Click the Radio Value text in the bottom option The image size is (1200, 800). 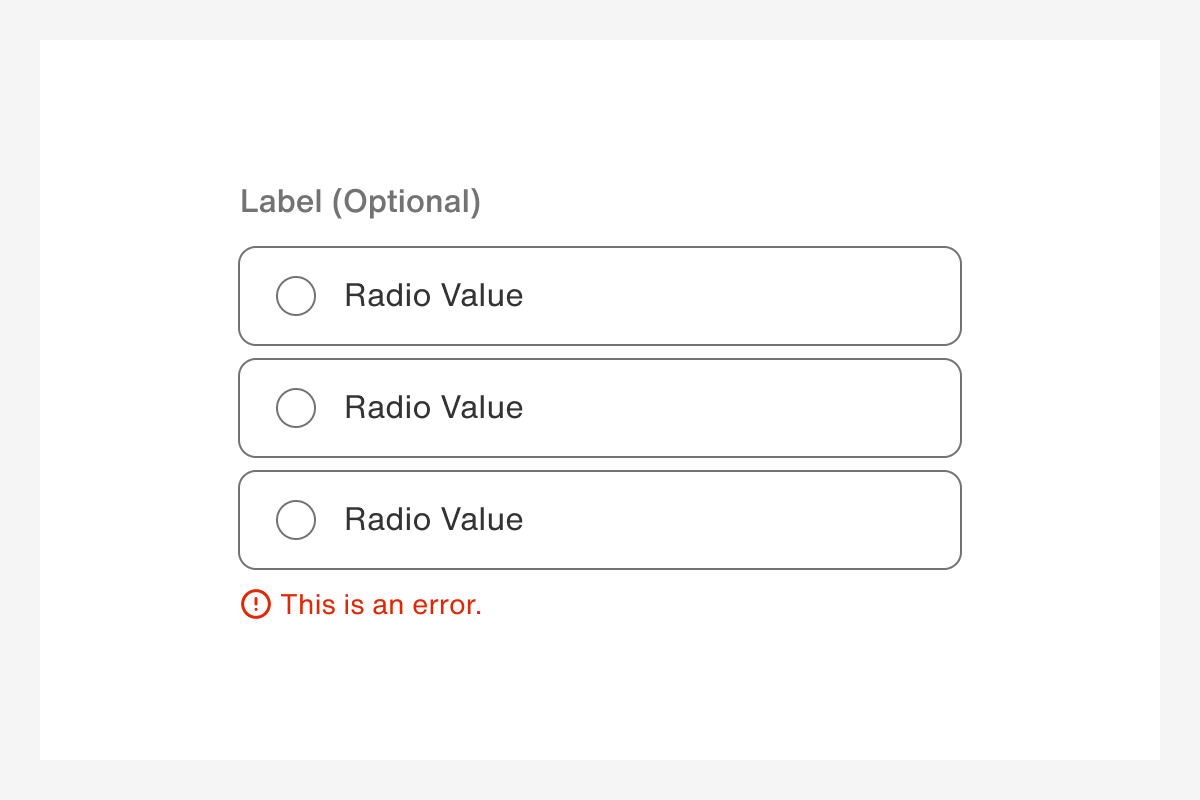tap(433, 520)
